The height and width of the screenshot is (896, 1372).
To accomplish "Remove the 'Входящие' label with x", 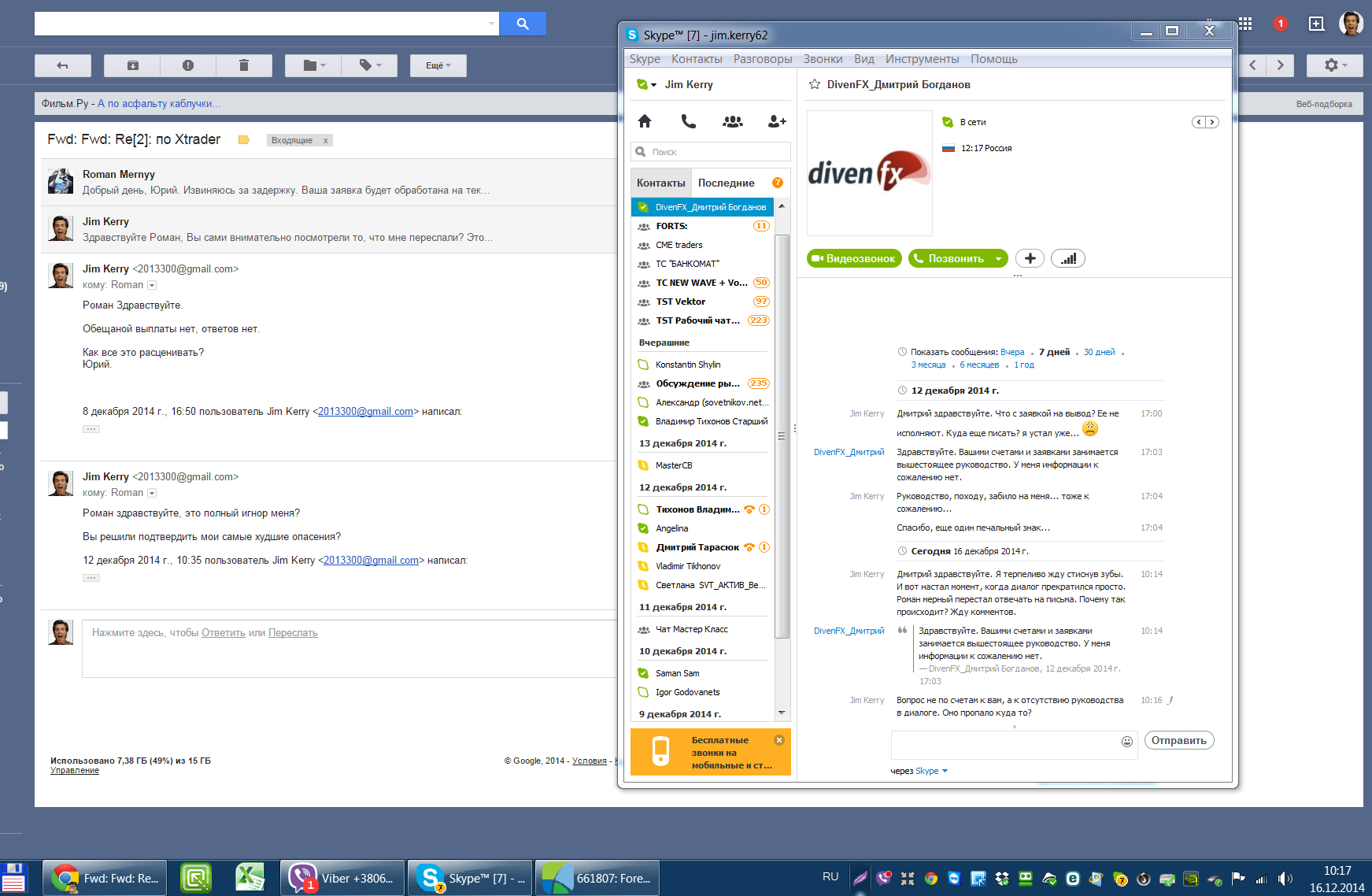I will click(325, 140).
